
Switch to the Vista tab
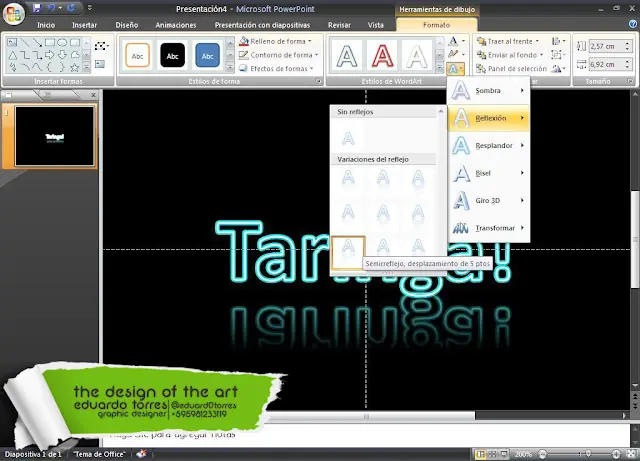click(376, 25)
